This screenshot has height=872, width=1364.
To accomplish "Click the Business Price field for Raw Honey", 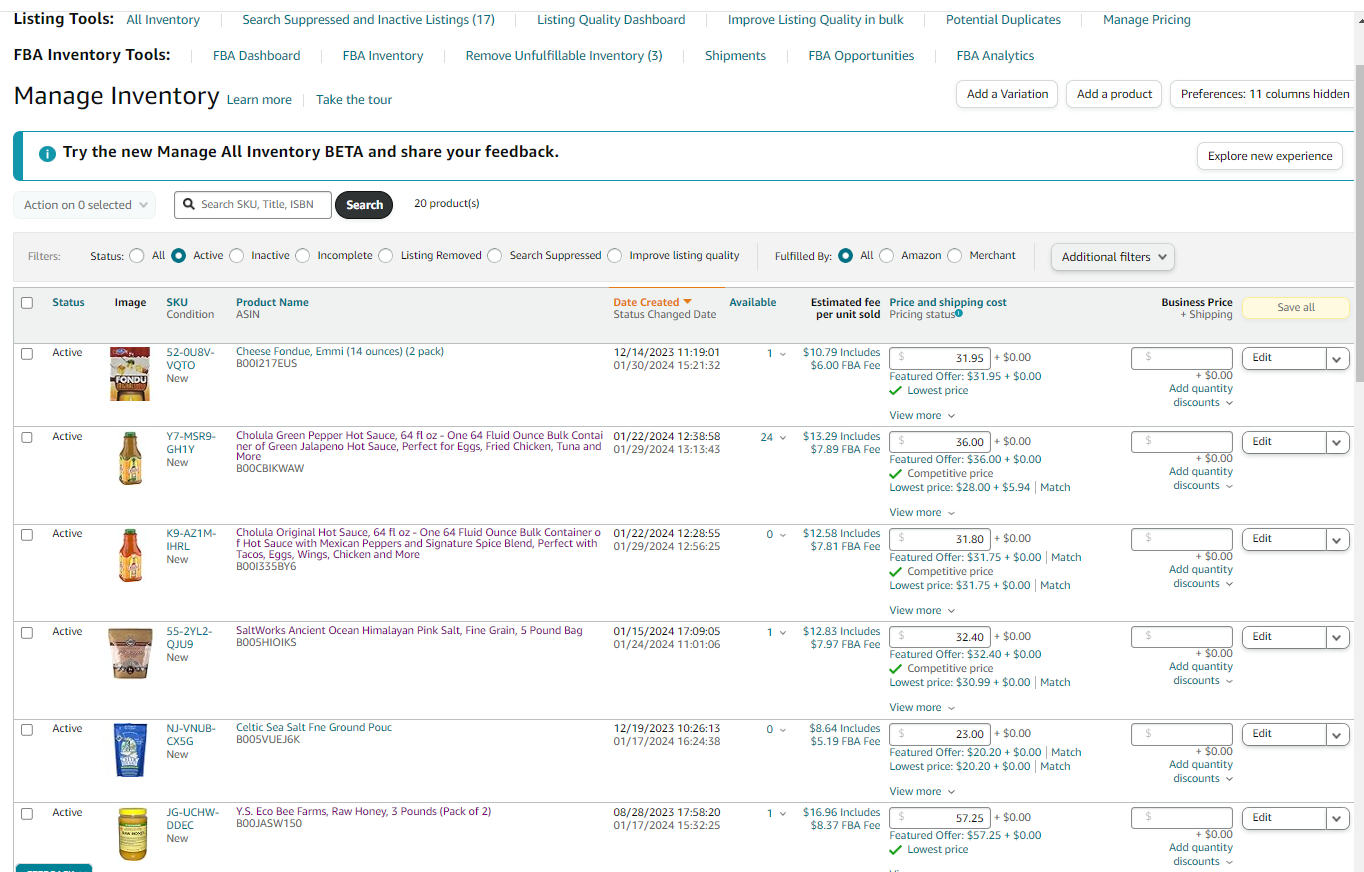I will 1182,818.
